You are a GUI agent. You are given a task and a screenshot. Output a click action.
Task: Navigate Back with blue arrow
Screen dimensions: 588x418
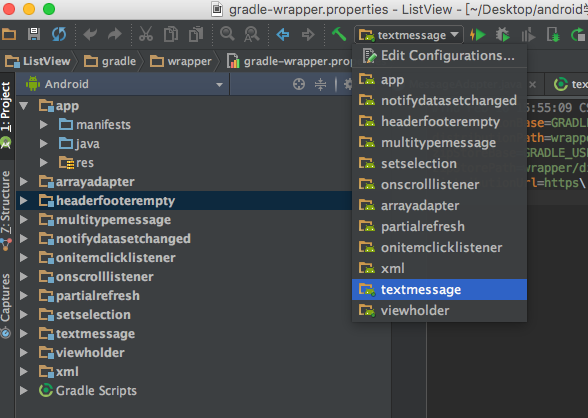[x=283, y=34]
